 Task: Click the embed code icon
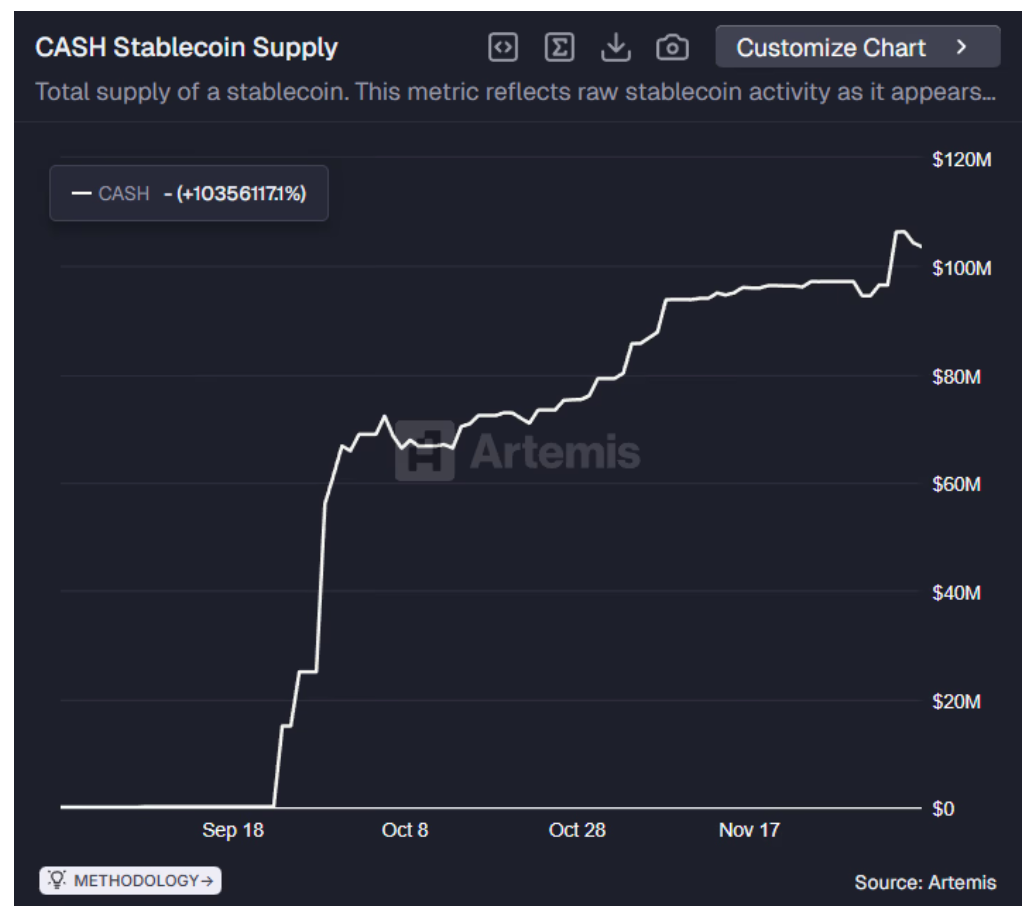tap(502, 47)
